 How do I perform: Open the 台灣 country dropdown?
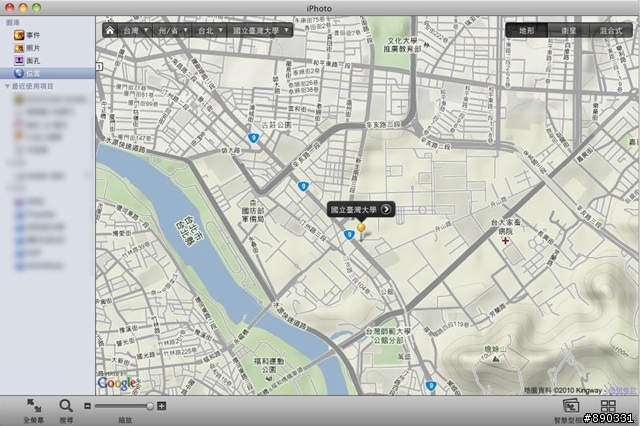[x=136, y=30]
